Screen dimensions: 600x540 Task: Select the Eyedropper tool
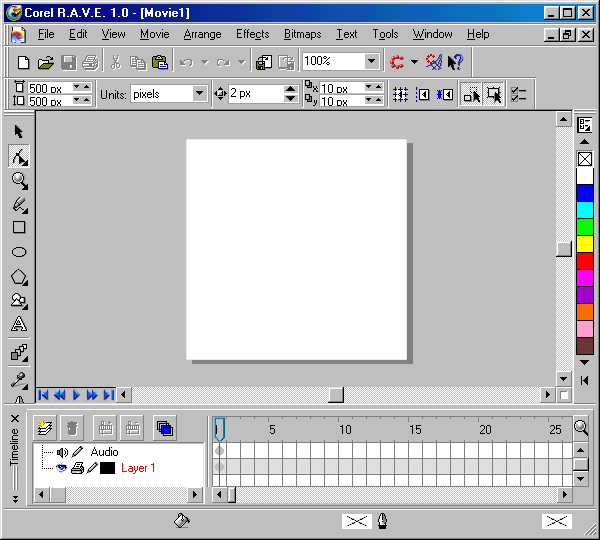click(x=19, y=380)
